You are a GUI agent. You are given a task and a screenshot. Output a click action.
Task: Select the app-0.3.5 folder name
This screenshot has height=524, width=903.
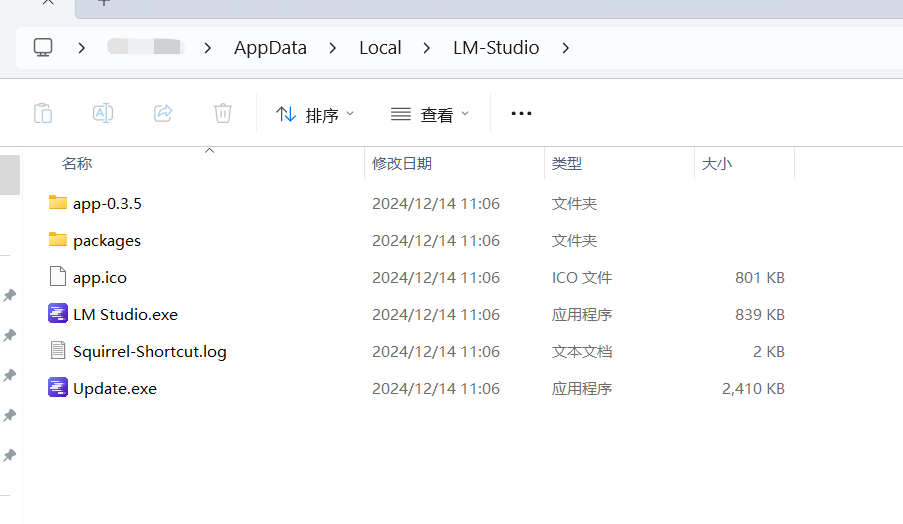(107, 204)
